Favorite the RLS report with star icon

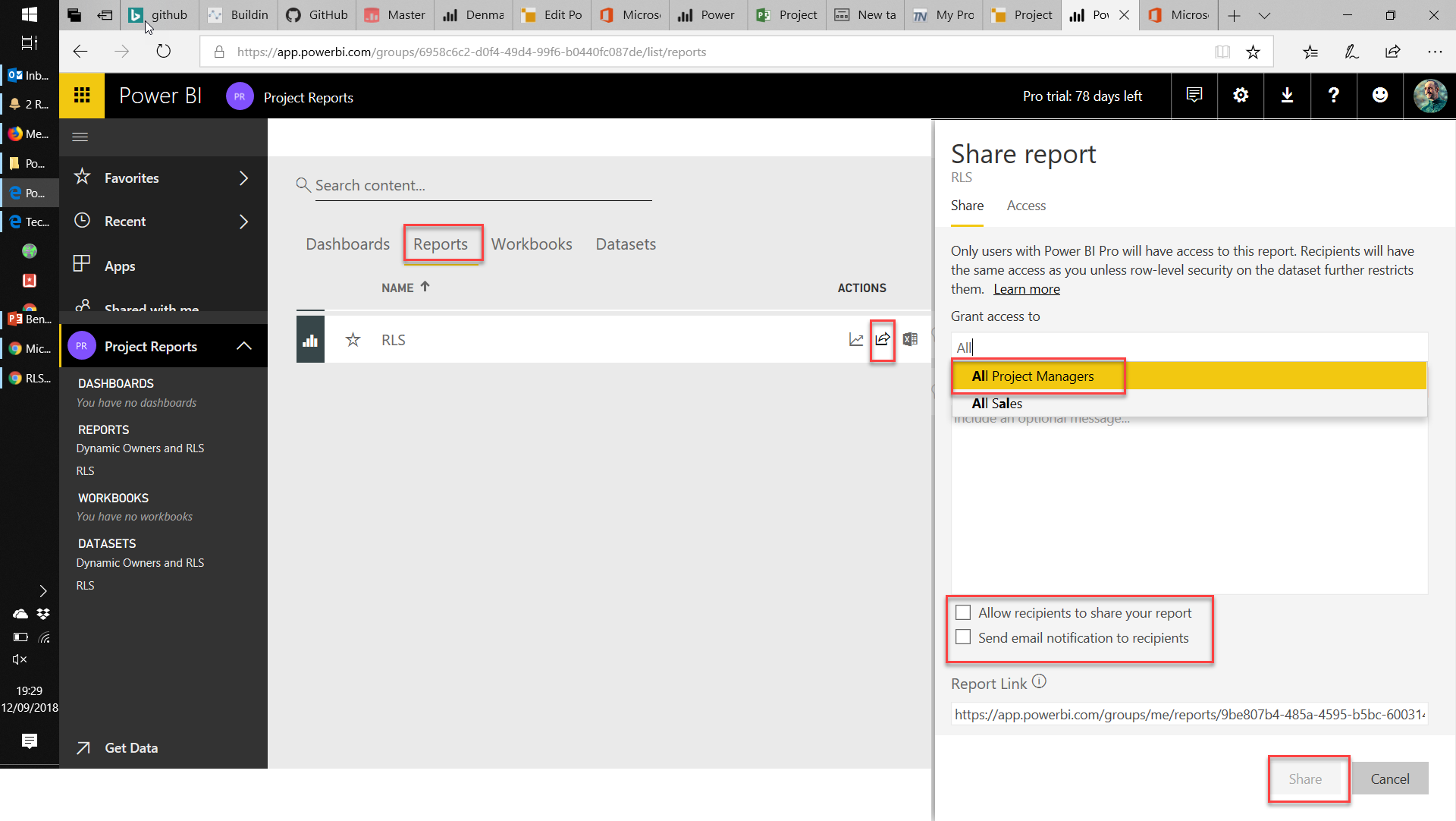[x=353, y=340]
